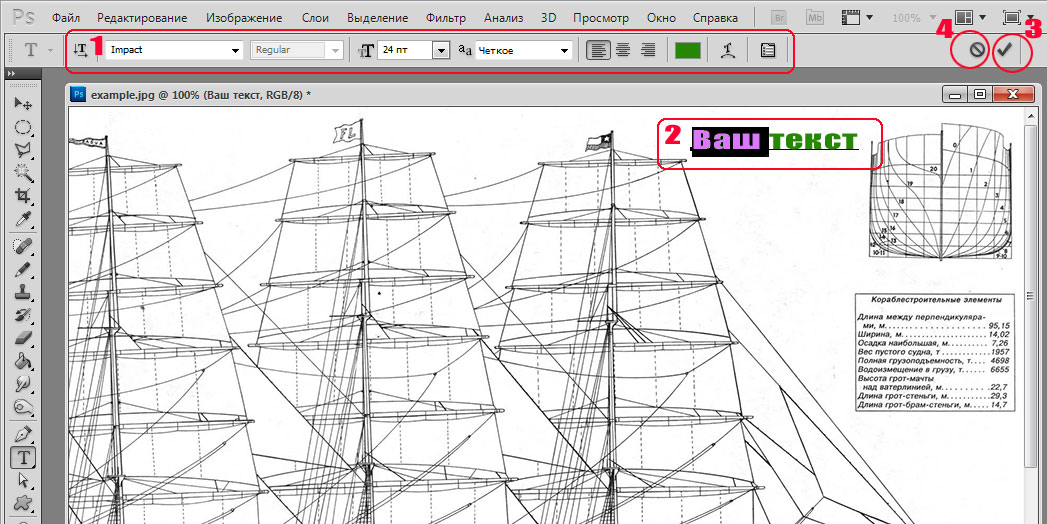Click the green text color swatch
The width and height of the screenshot is (1047, 524).
(687, 50)
